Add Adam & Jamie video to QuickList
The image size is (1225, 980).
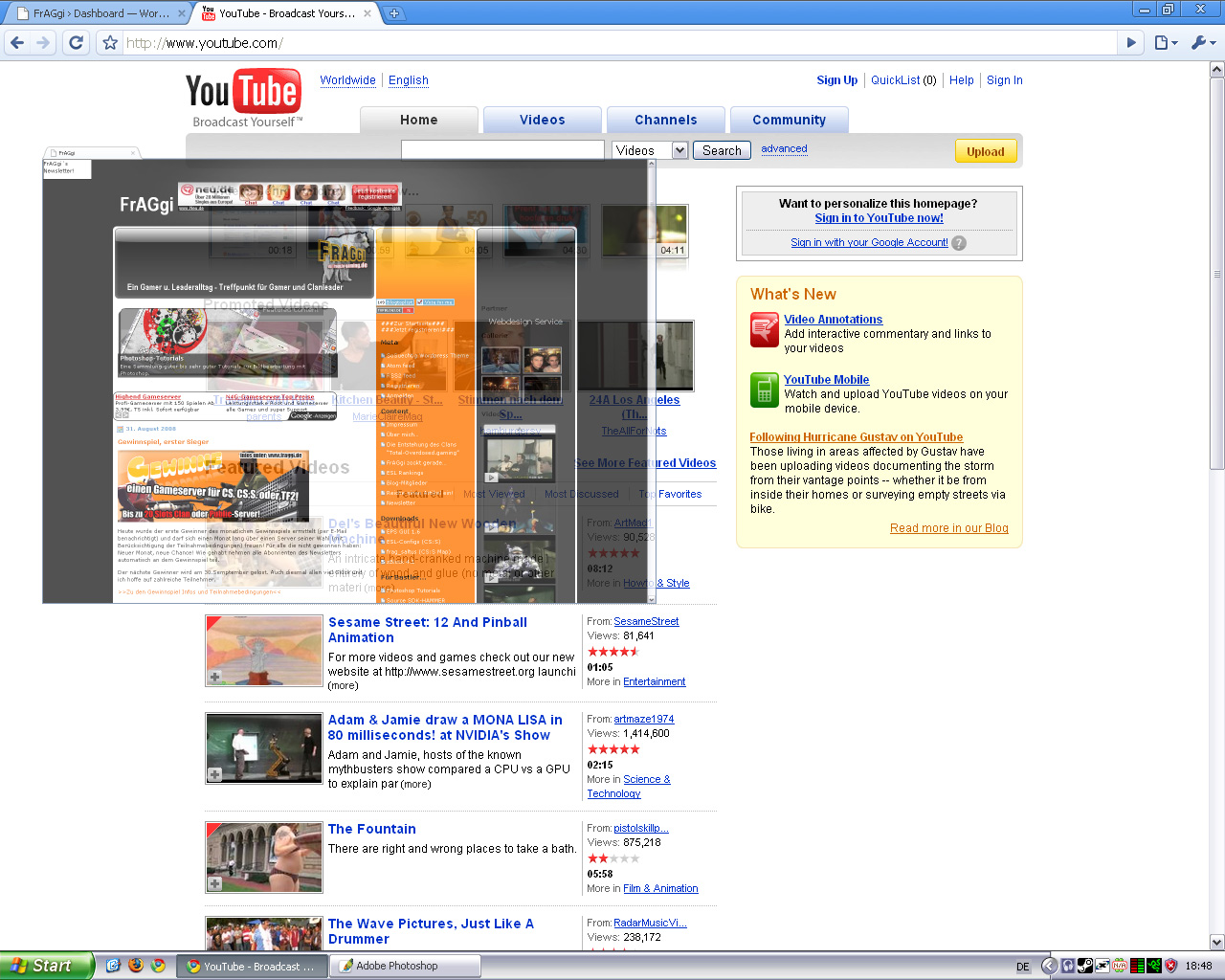(x=215, y=774)
